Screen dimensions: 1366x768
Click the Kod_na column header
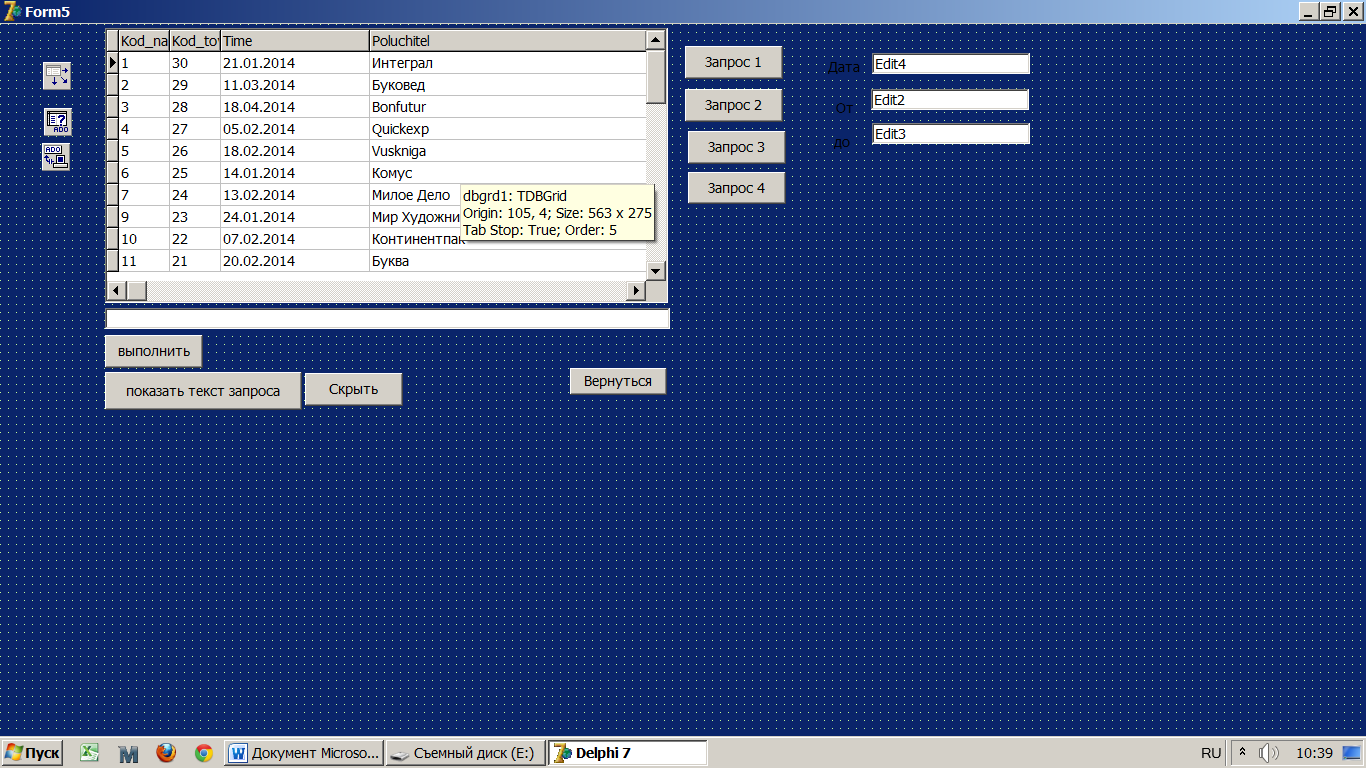[144, 41]
